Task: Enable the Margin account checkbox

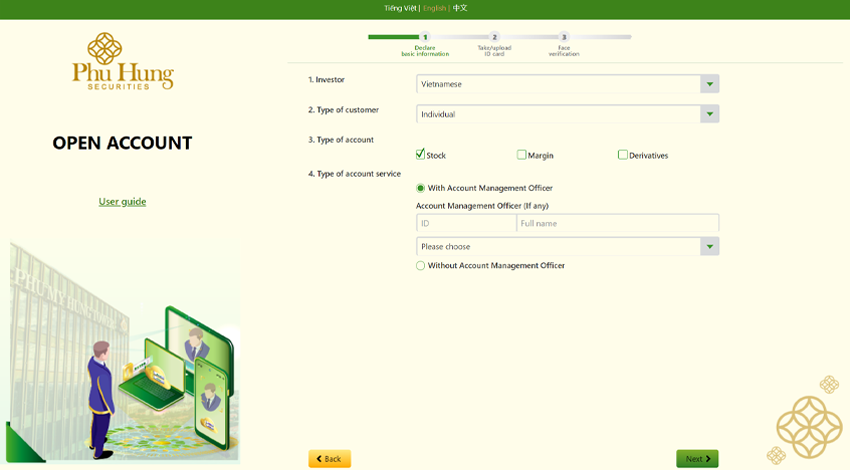Action: [522, 155]
